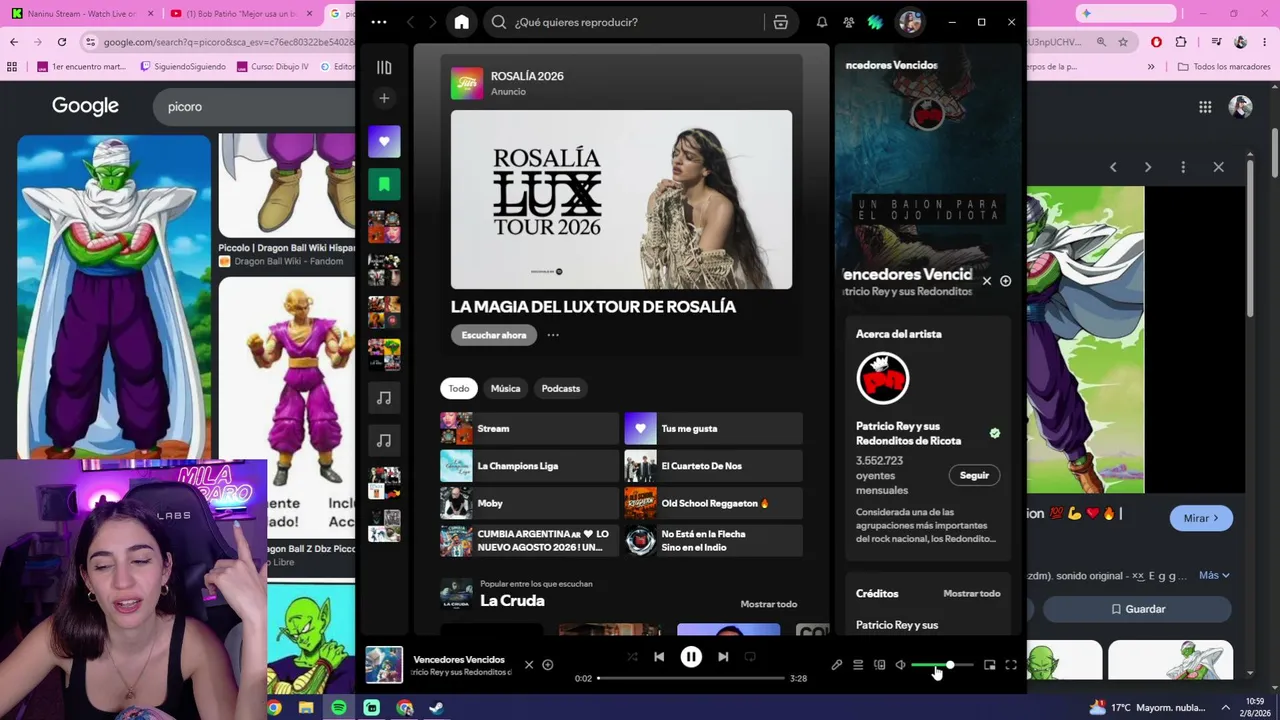The height and width of the screenshot is (720, 1280).
Task: Select the Todo filter chip
Action: (x=459, y=388)
